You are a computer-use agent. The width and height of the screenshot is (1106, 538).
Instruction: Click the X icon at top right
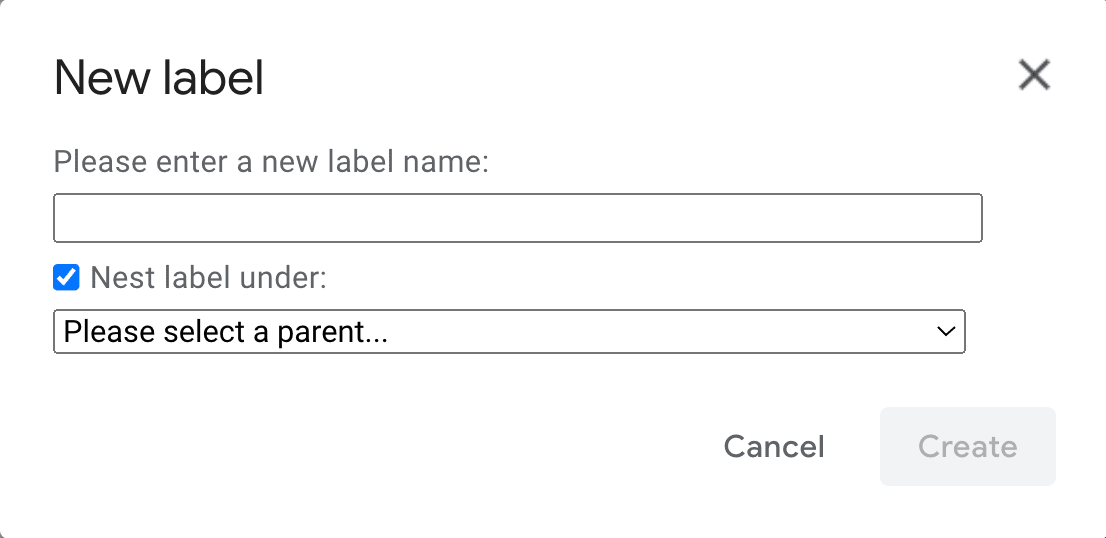click(1033, 75)
